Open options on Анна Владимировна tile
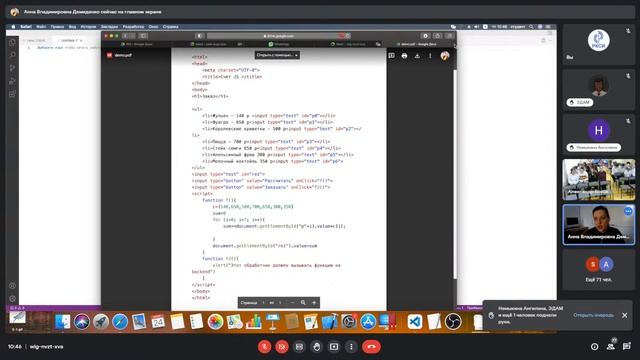Image resolution: width=640 pixels, height=360 pixels. pos(628,211)
